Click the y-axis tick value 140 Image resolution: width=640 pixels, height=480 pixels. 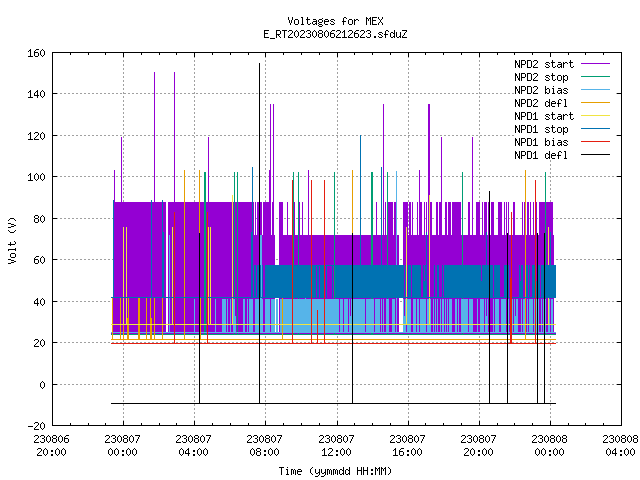pos(36,94)
